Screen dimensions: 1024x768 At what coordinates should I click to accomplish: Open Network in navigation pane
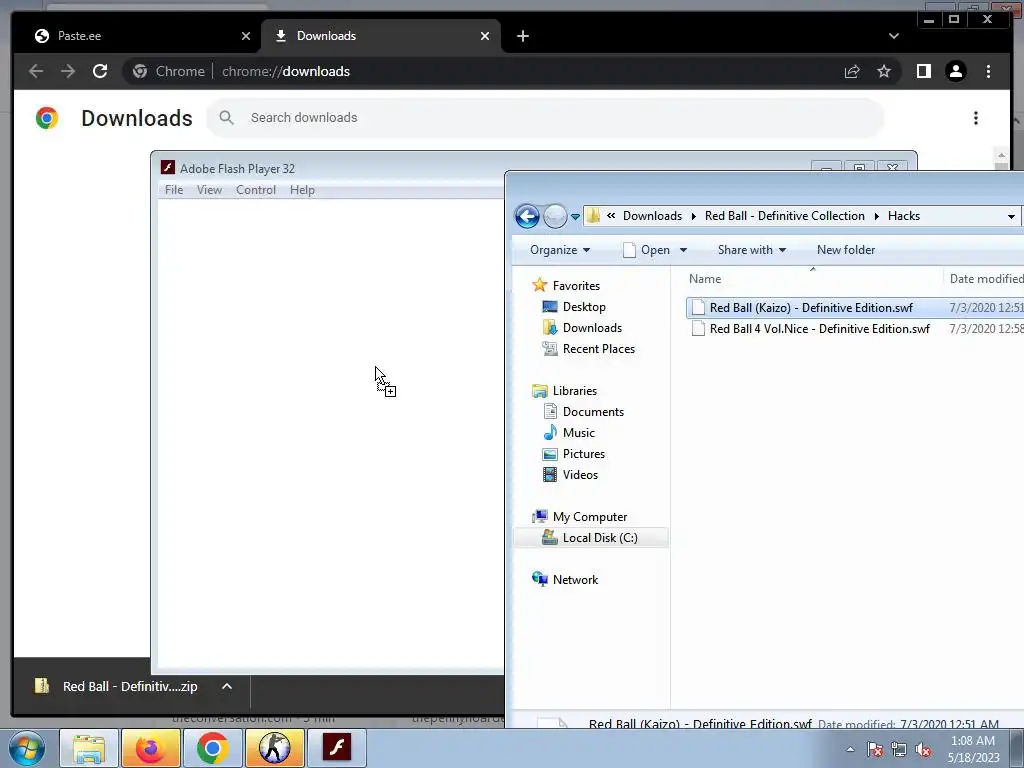click(575, 579)
